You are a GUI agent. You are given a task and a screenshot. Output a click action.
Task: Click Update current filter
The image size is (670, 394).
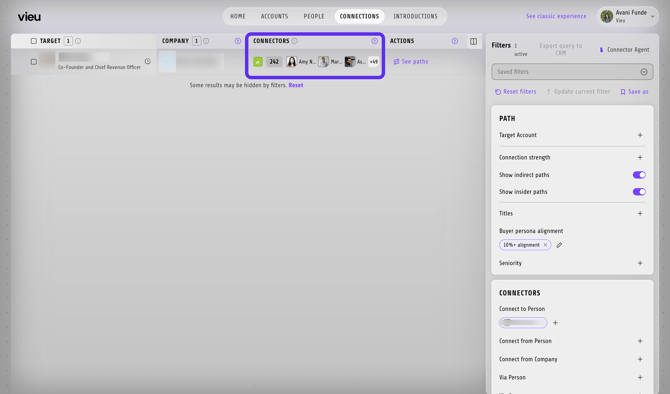[x=578, y=91]
